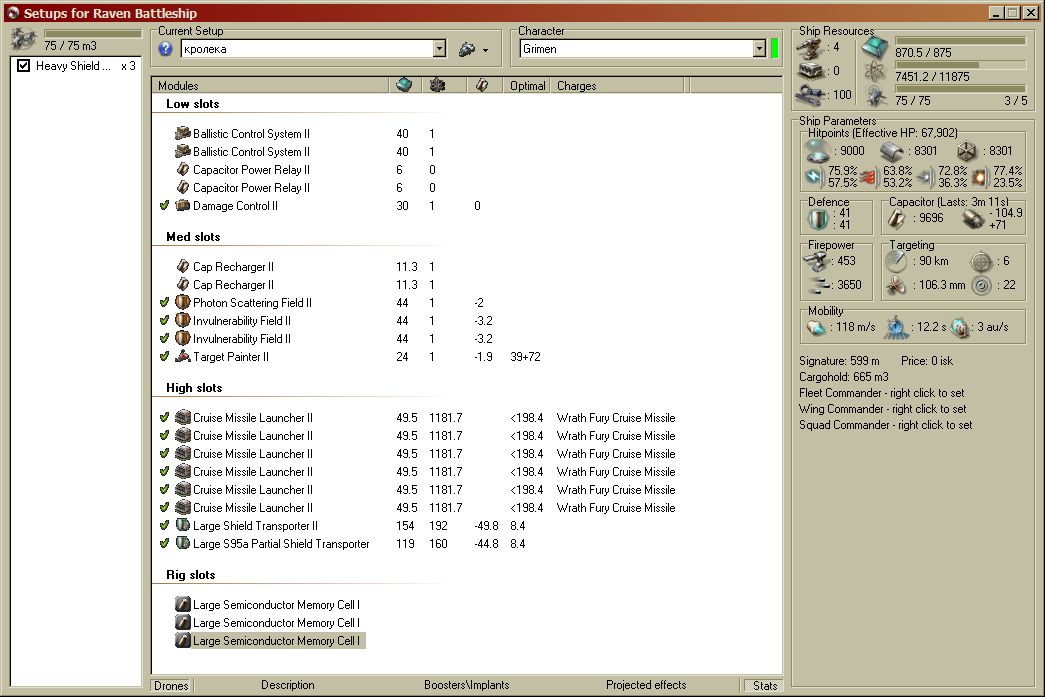Image resolution: width=1045 pixels, height=697 pixels.
Task: Sort by the Optimal column header
Action: coord(527,85)
